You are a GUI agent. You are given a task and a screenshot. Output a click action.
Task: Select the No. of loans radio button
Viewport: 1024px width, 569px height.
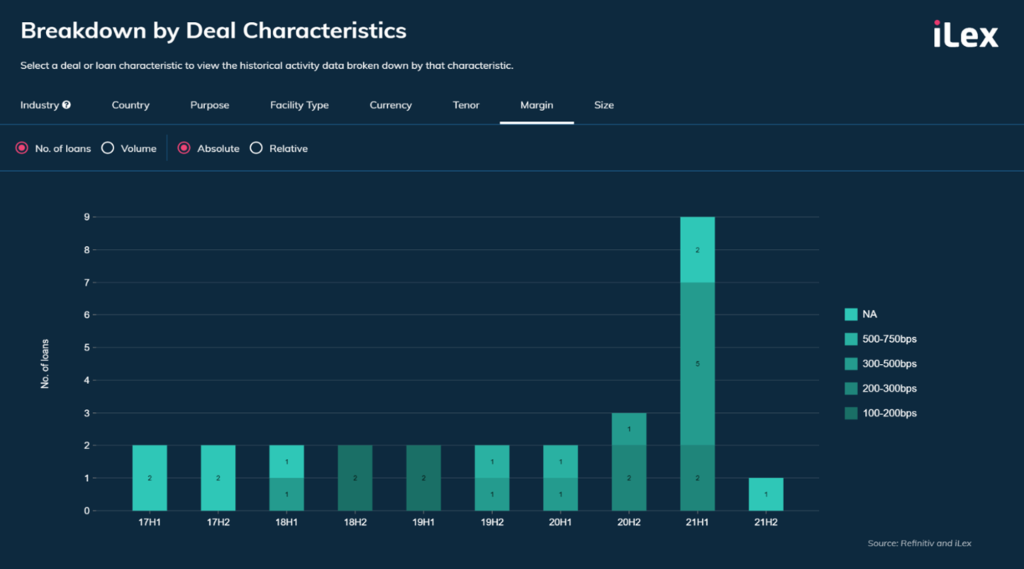tap(22, 148)
